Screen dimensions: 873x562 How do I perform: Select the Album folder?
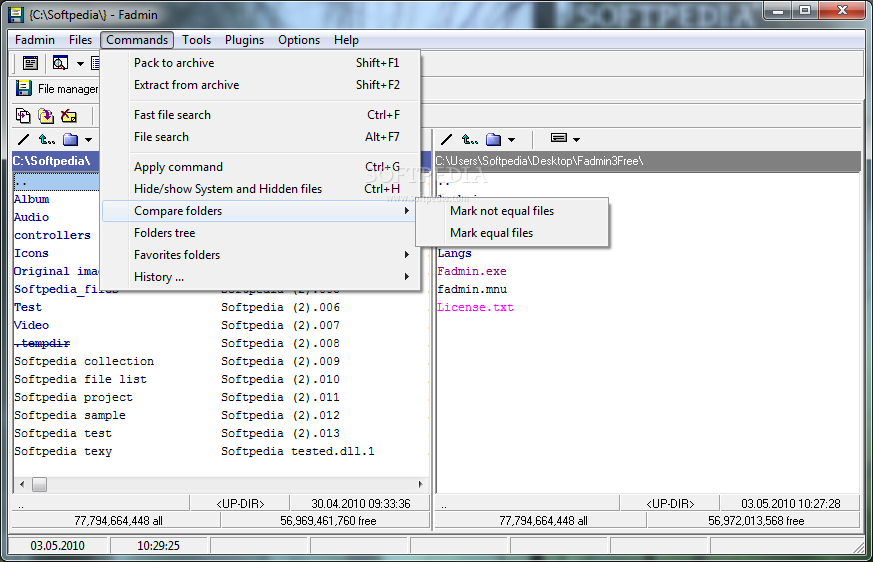[x=32, y=199]
